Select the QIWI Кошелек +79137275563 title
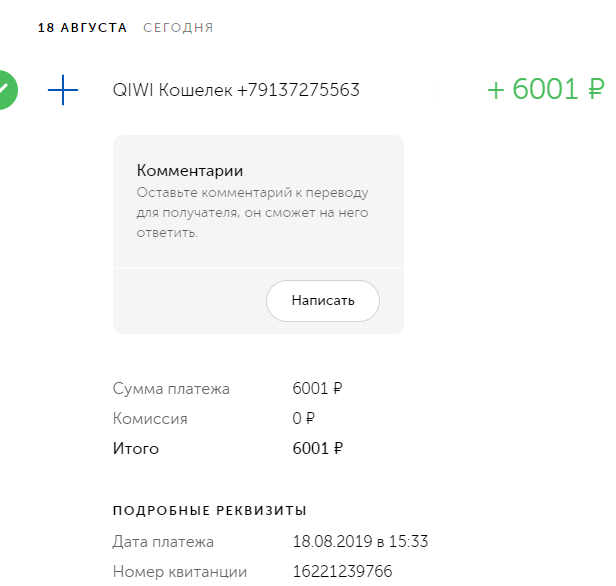The image size is (616, 586). click(236, 91)
